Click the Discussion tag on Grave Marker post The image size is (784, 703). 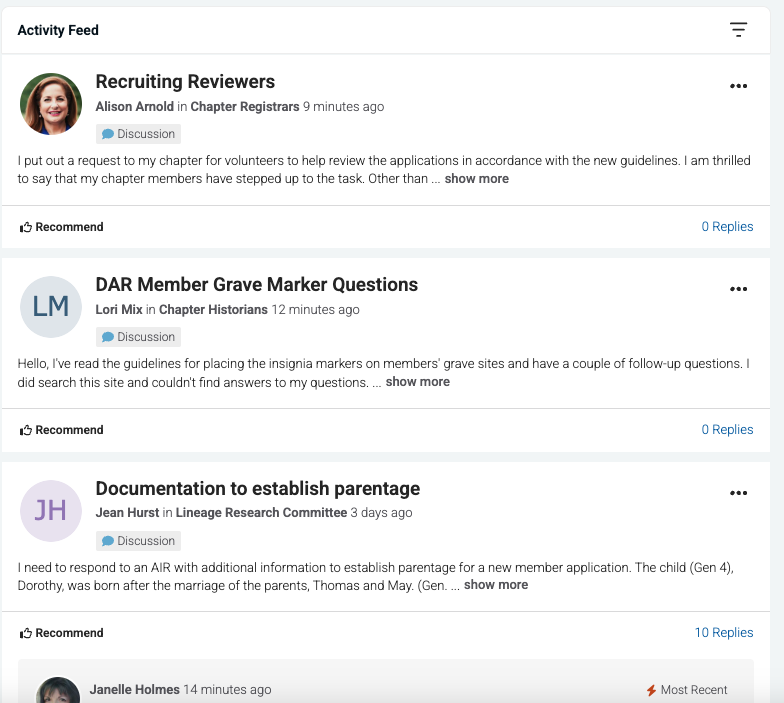tap(138, 337)
